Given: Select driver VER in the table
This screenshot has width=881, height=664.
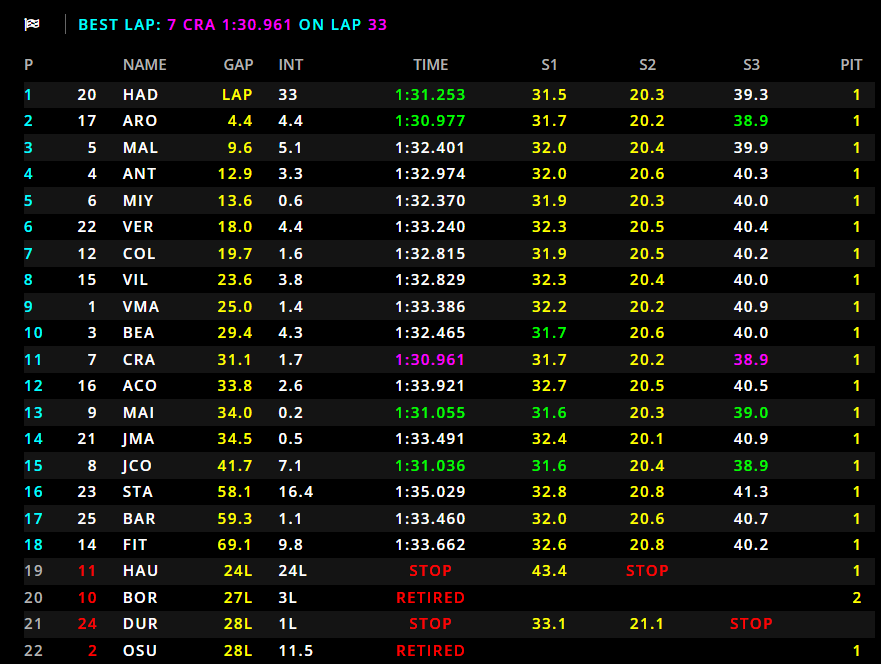Looking at the screenshot, I should [138, 227].
